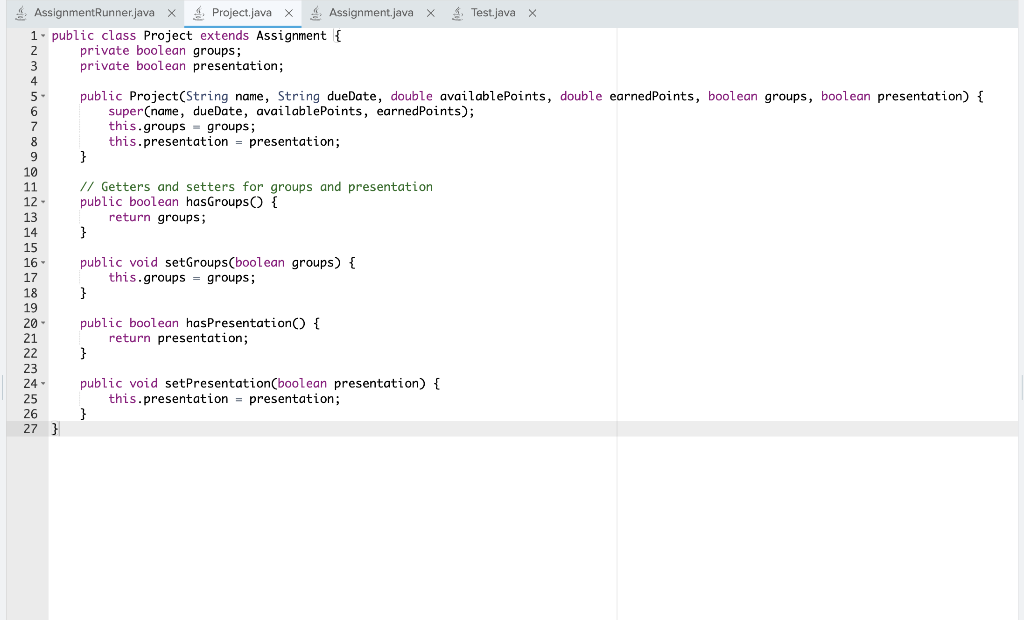Place cursor on 'Assignment' in class declaration
This screenshot has height=620, width=1024.
pyautogui.click(x=291, y=36)
